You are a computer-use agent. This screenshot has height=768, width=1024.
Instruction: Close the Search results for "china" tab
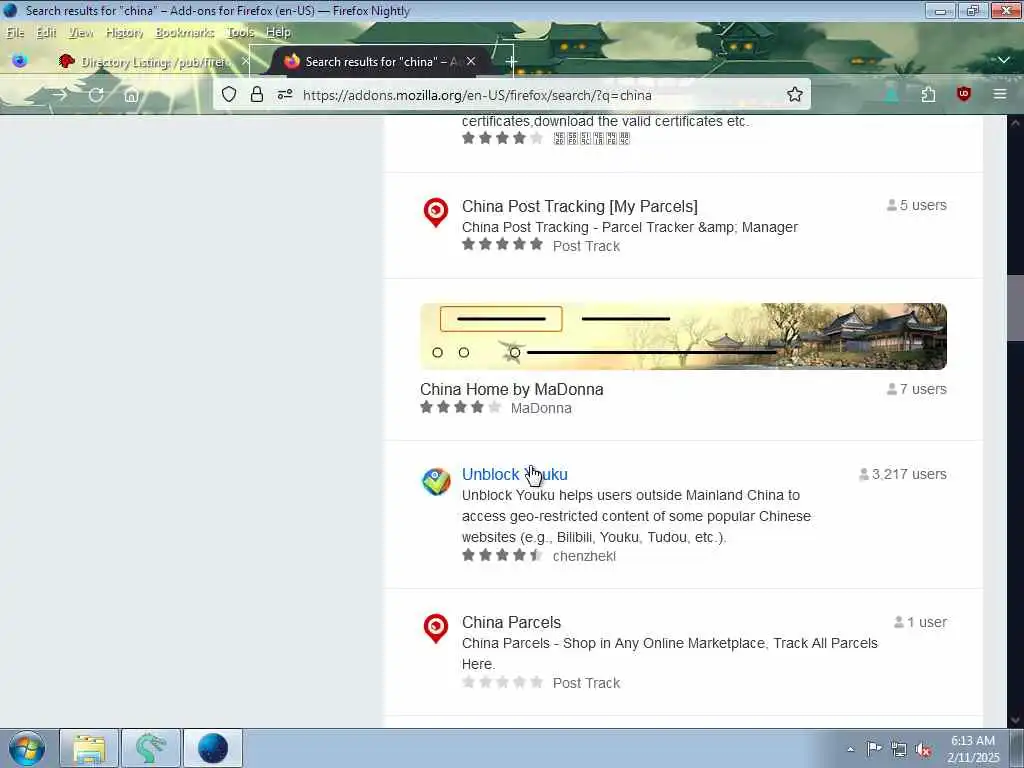(471, 61)
